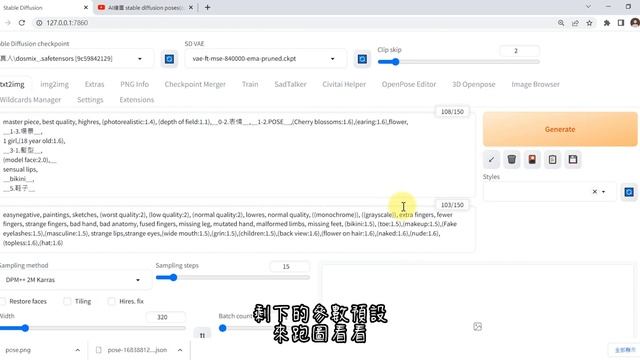Viewport: 640px width, 360px height.
Task: Click the image placeholder icon in output area
Action: (478, 327)
